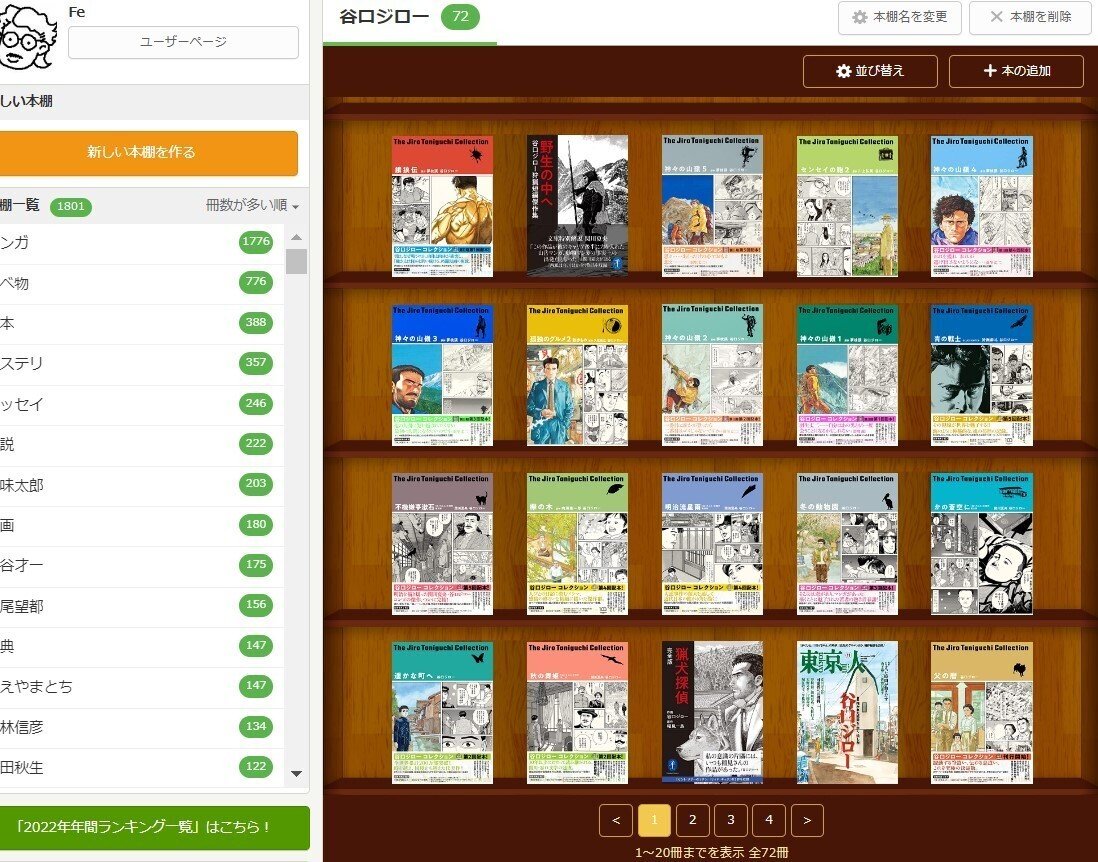Click shelf list scrollbar up arrow
Viewport: 1098px width, 862px height.
[296, 237]
